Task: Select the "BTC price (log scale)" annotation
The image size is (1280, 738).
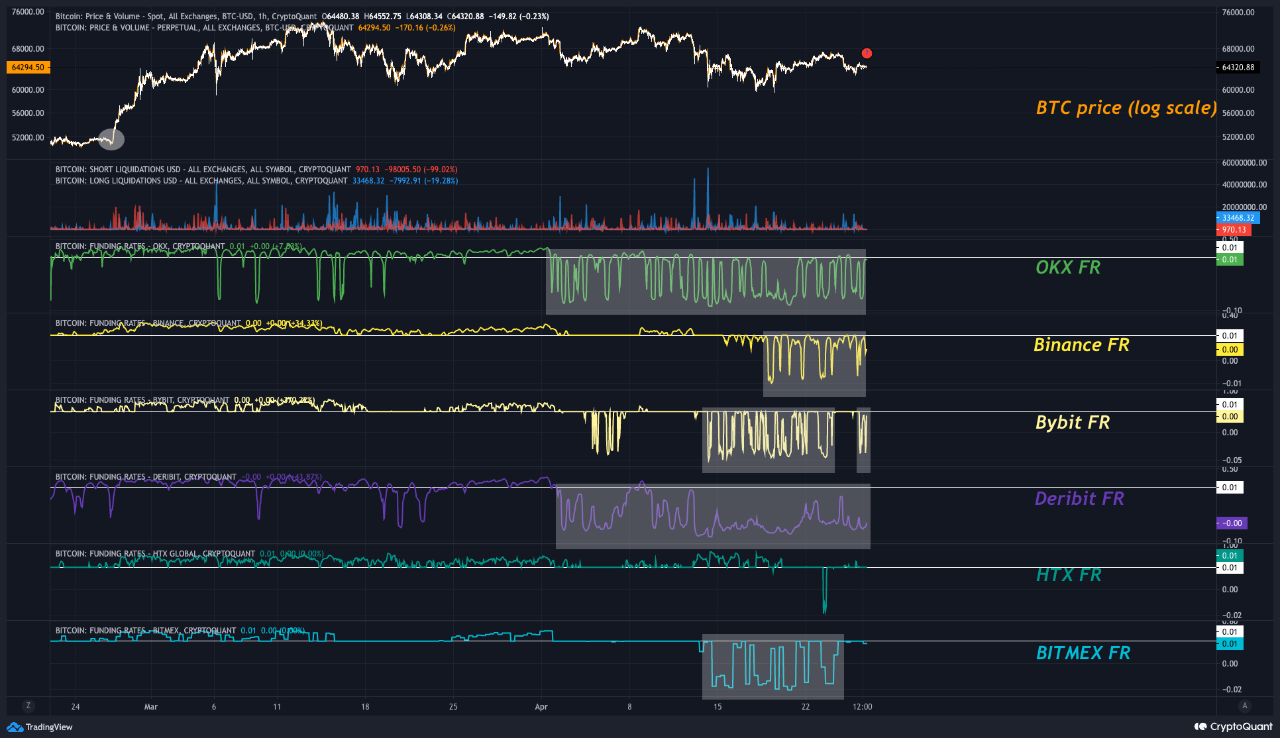Action: (x=1124, y=107)
